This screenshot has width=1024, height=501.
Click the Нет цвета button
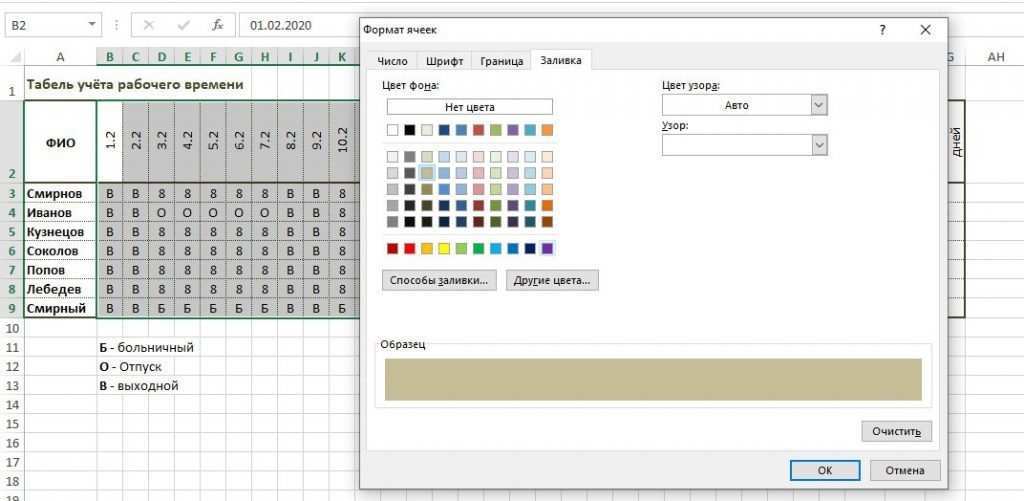tap(469, 107)
